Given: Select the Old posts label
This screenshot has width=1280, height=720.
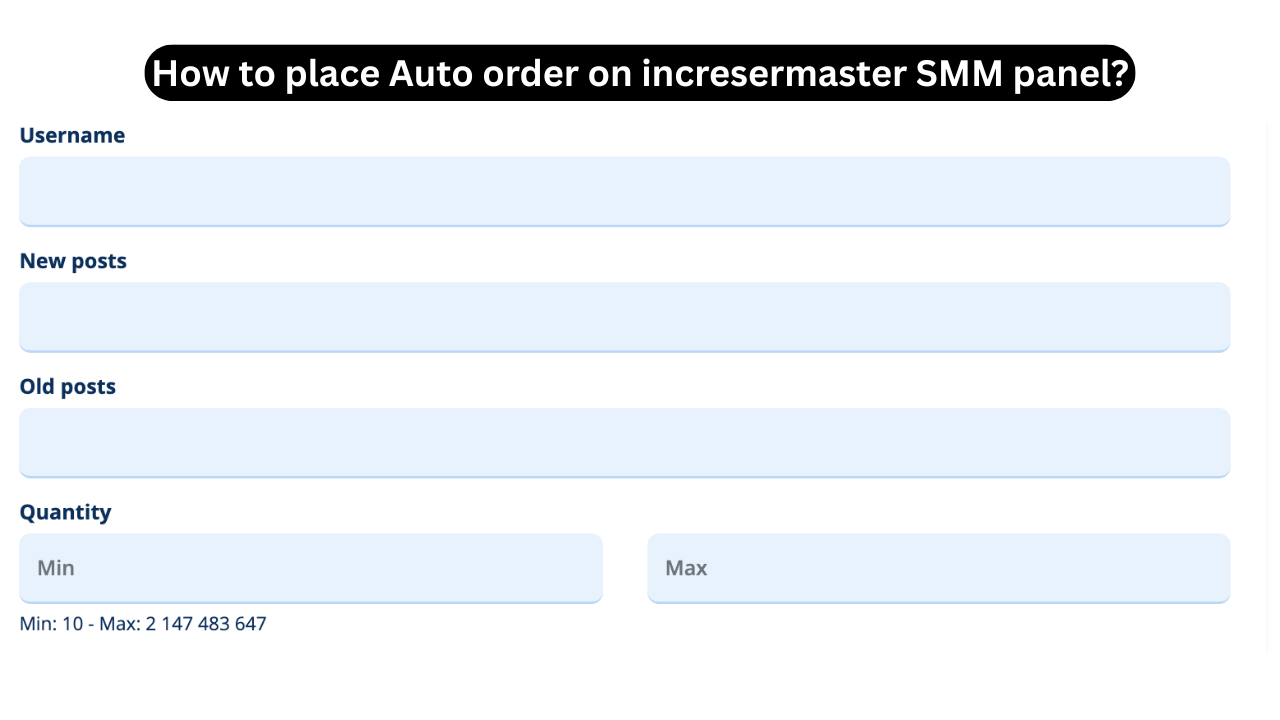Looking at the screenshot, I should pos(67,386).
